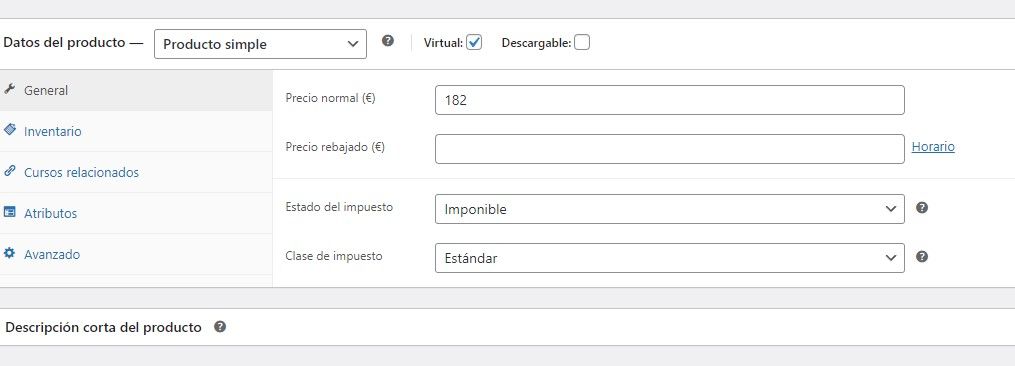Click the Avanzado gear icon

(9, 253)
